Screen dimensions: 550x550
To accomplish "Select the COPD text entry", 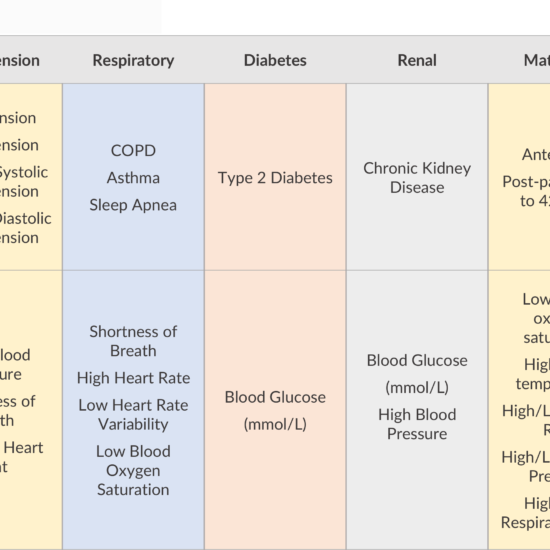I will (x=133, y=151).
